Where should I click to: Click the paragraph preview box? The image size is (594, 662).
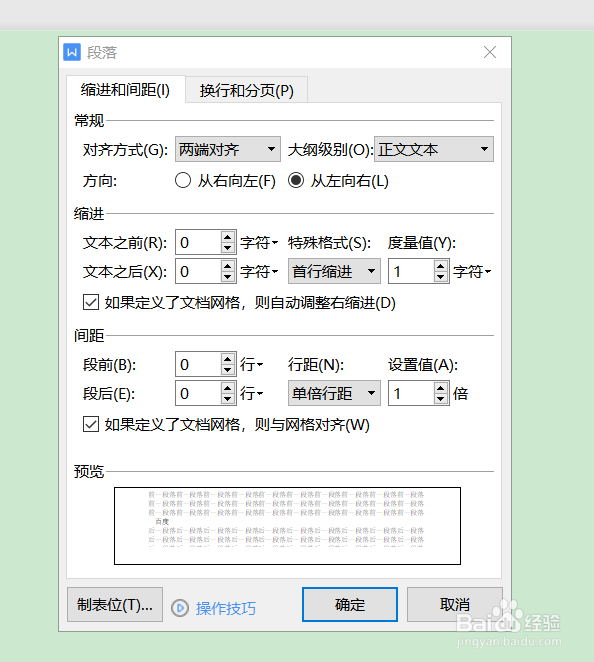click(288, 526)
